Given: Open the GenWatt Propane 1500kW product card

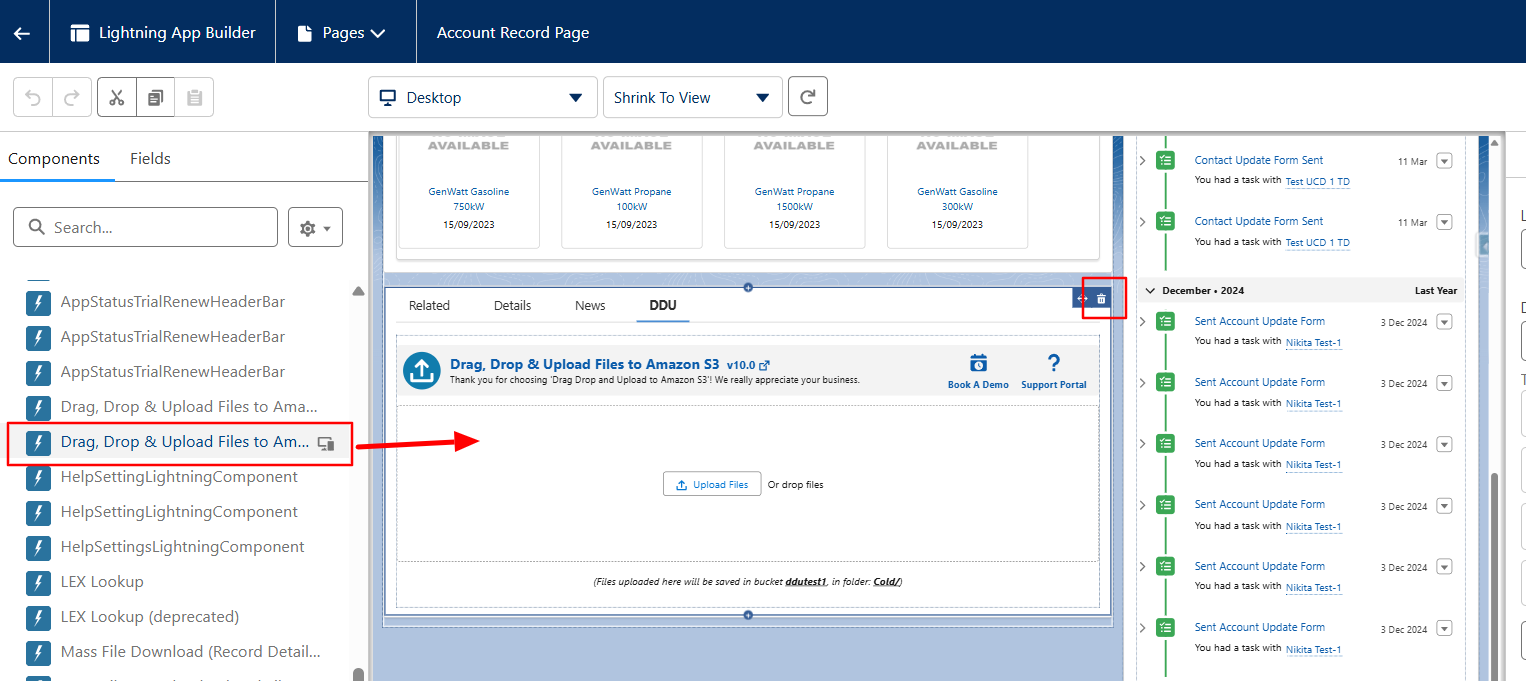Looking at the screenshot, I should pyautogui.click(x=794, y=190).
